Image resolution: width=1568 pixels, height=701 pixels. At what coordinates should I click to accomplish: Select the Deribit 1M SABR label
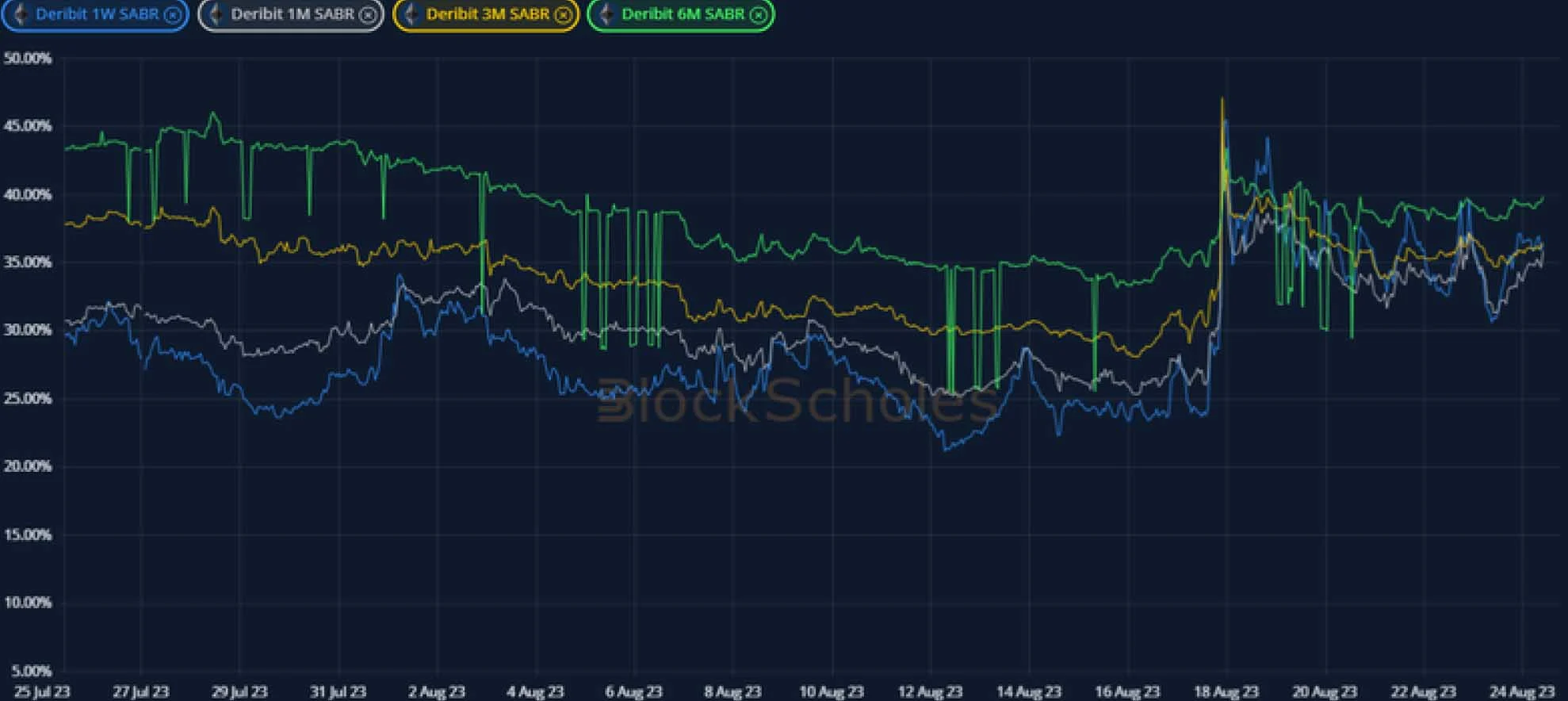[x=293, y=14]
